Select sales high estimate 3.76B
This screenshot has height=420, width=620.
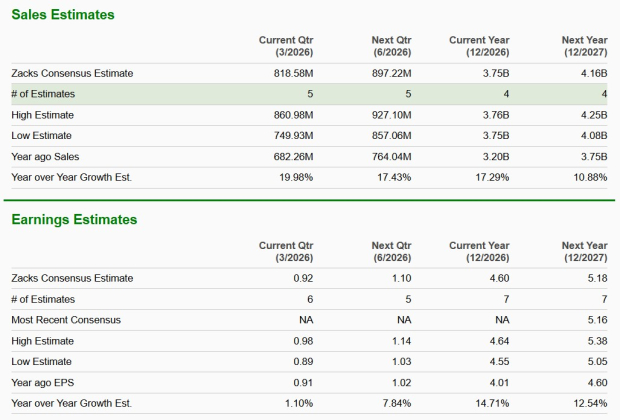point(496,115)
